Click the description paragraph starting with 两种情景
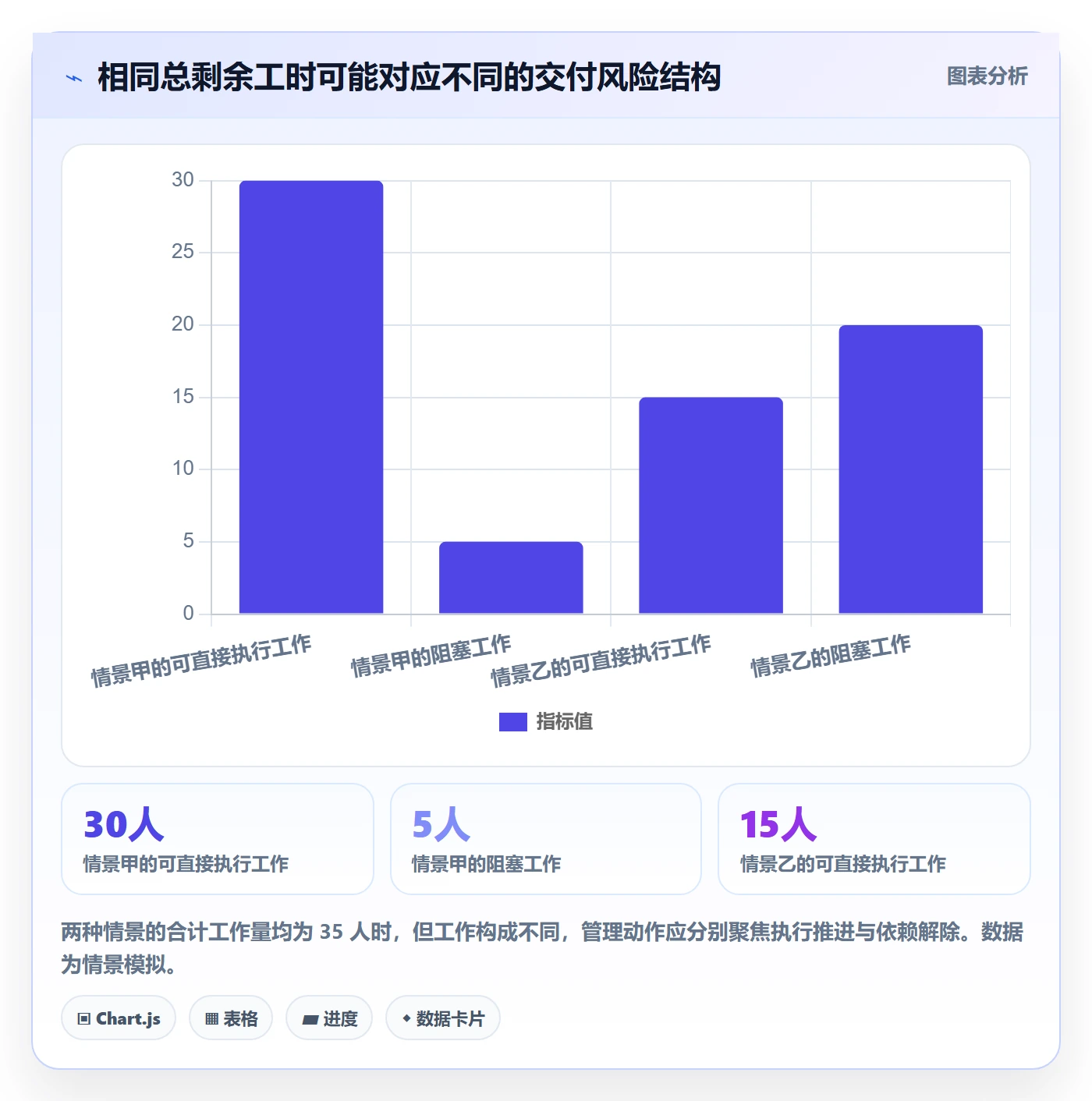The width and height of the screenshot is (1092, 1101). point(543,948)
